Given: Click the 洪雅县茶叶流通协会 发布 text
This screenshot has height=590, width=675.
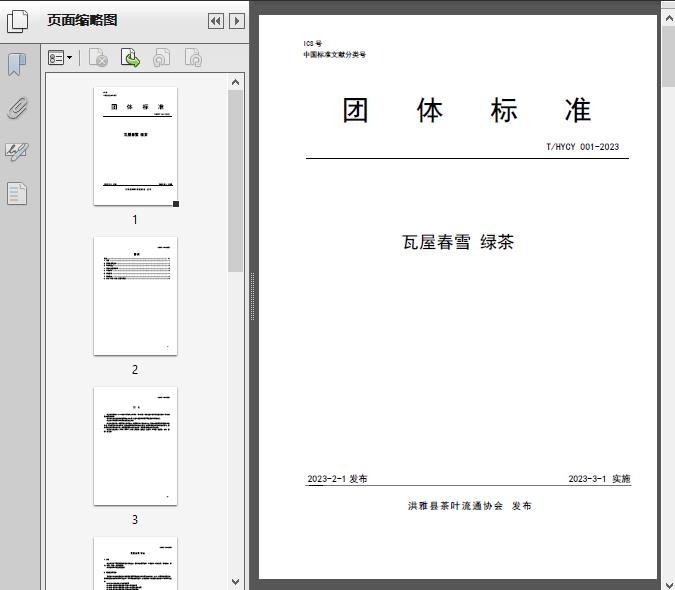Looking at the screenshot, I should (x=470, y=506).
